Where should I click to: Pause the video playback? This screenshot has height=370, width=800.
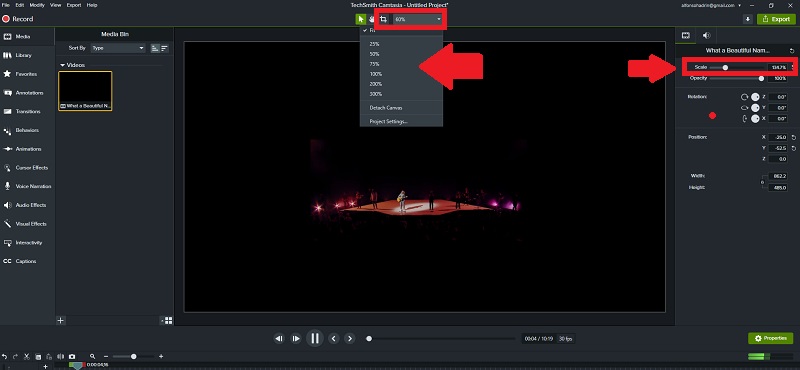point(315,338)
